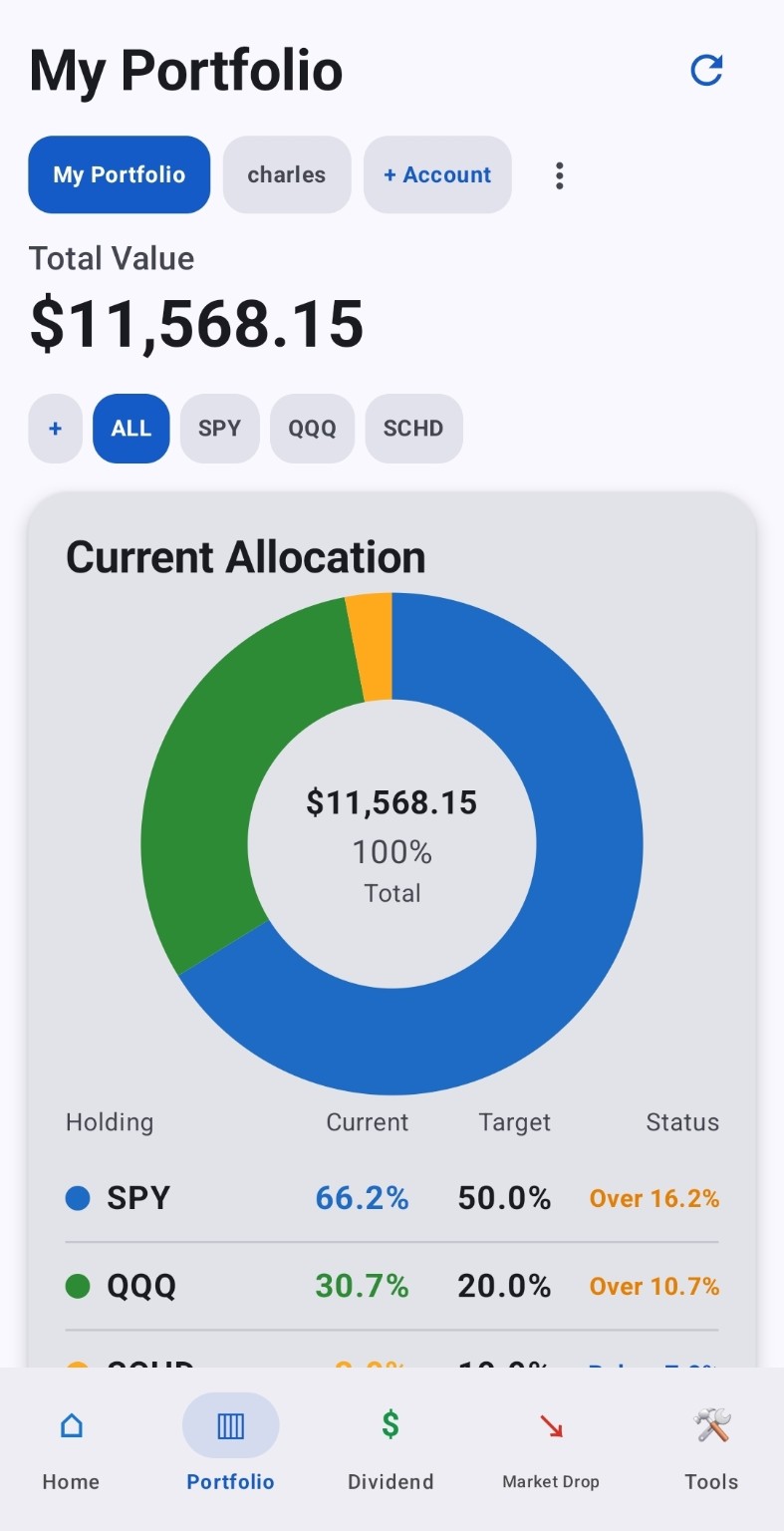Viewport: 784px width, 1531px height.
Task: Tap QQQ target value 20.0%
Action: (x=504, y=1287)
